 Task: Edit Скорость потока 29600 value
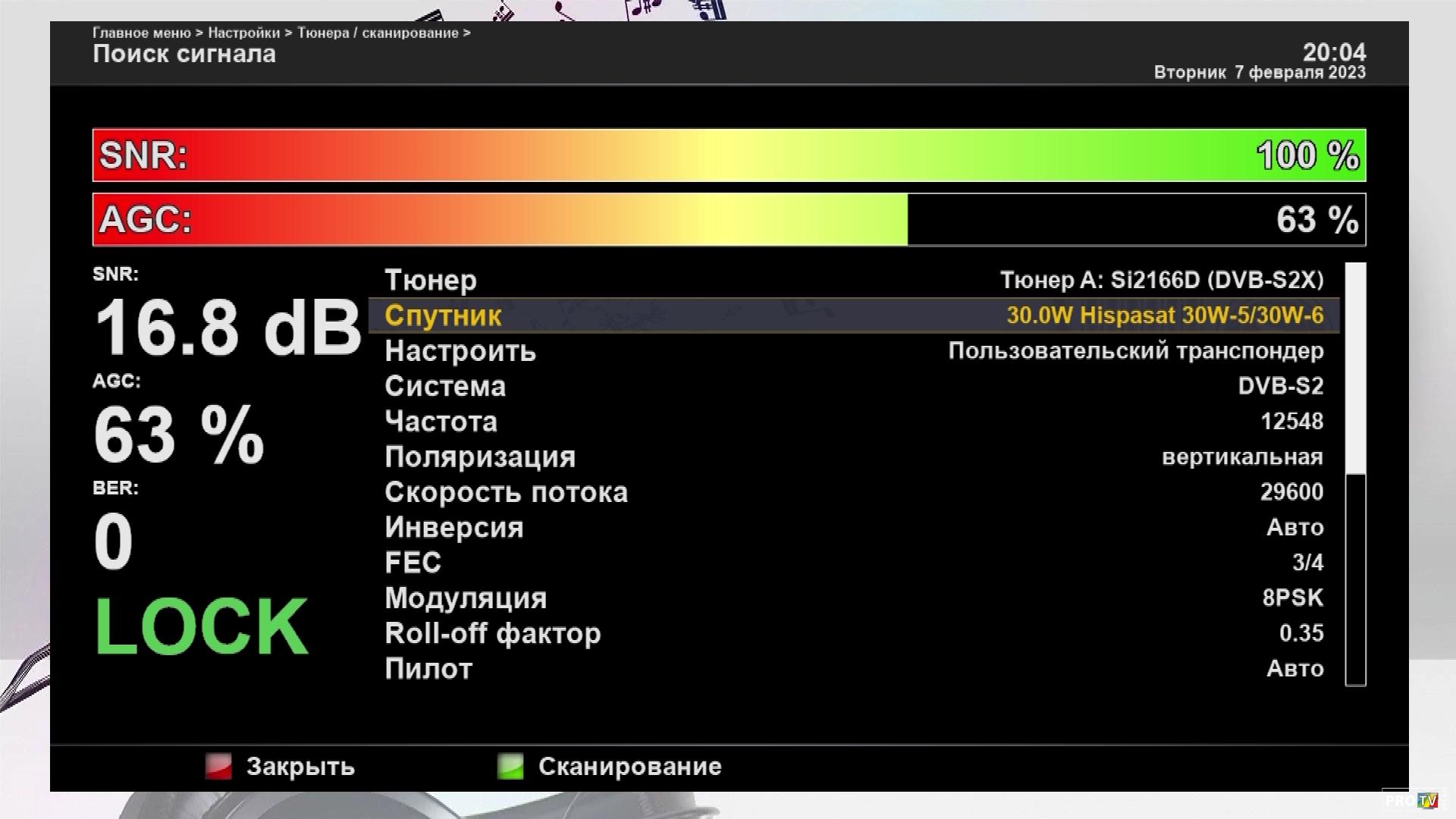pos(1291,492)
